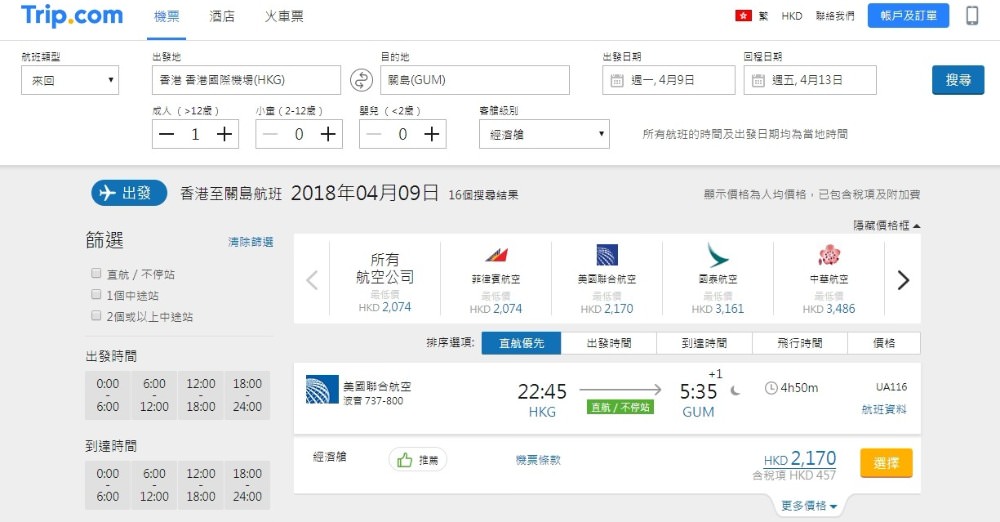Enable the 1個中途站 filter checkbox
The height and width of the screenshot is (522, 1000).
[95, 295]
